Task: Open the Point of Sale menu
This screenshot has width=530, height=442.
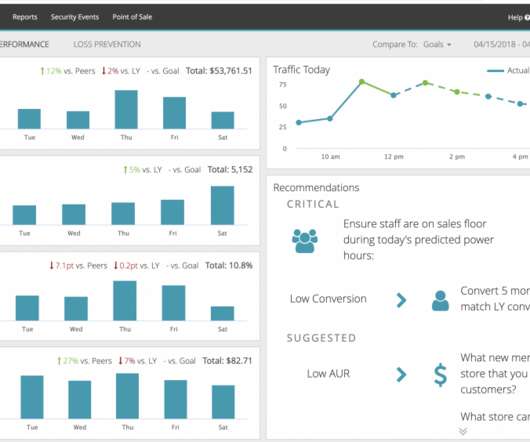Action: click(132, 17)
